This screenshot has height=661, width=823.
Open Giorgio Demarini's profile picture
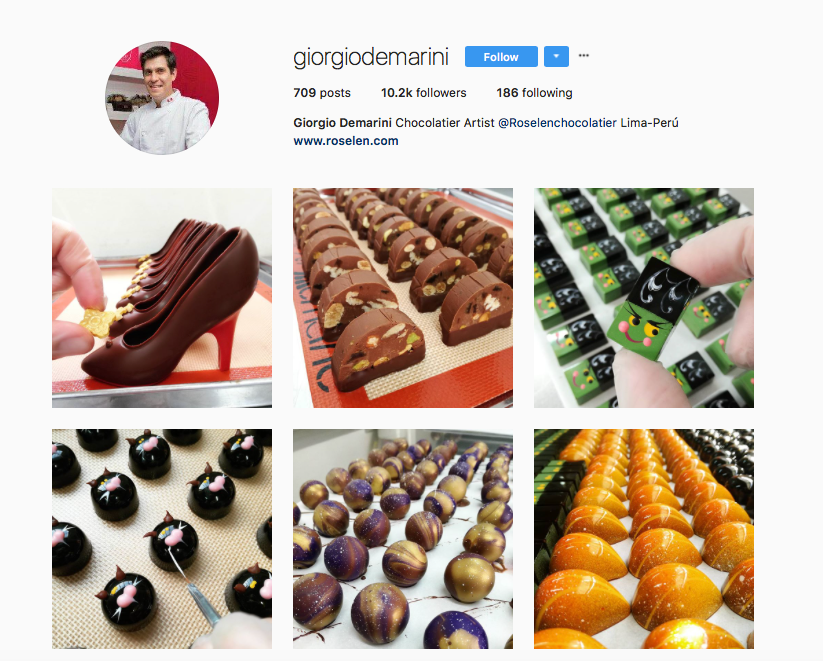[162, 98]
